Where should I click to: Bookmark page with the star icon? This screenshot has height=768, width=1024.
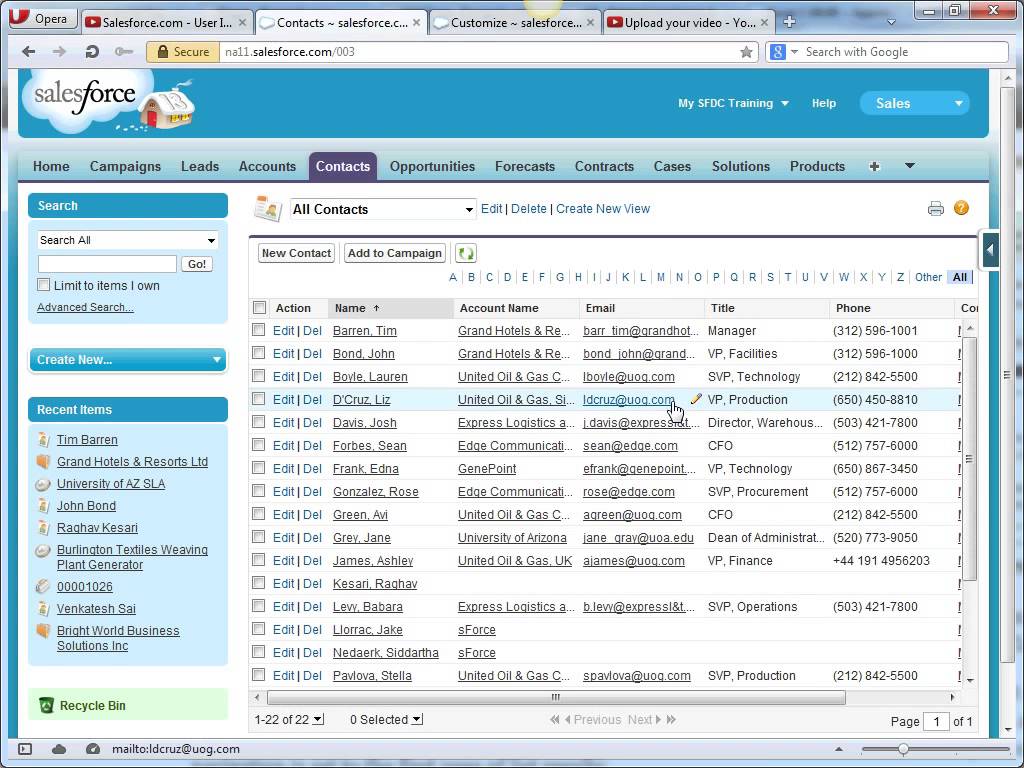pyautogui.click(x=746, y=52)
